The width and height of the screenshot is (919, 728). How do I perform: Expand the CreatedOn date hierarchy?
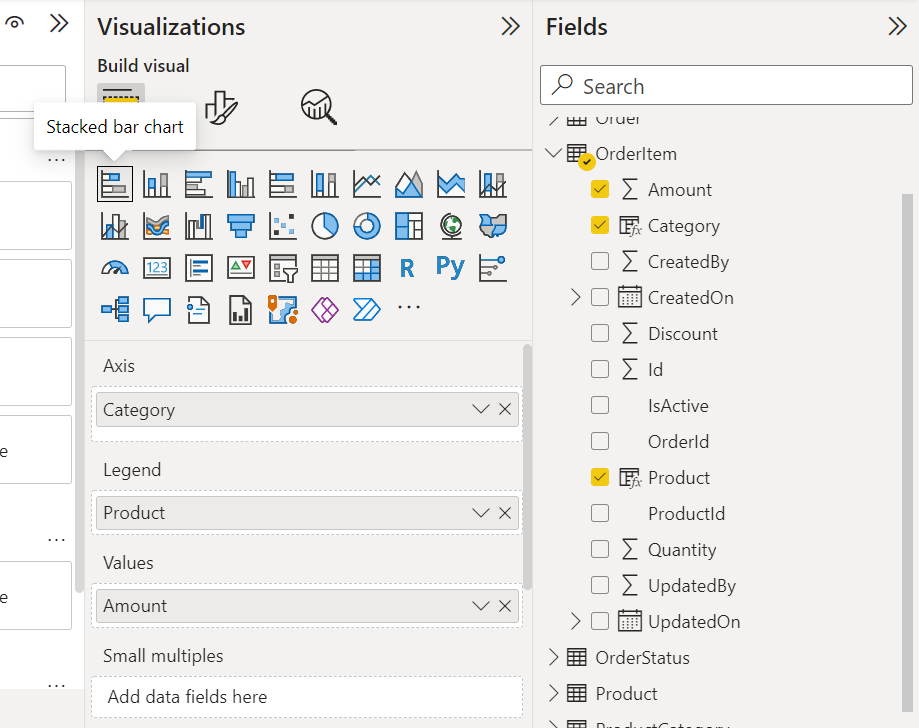click(575, 298)
